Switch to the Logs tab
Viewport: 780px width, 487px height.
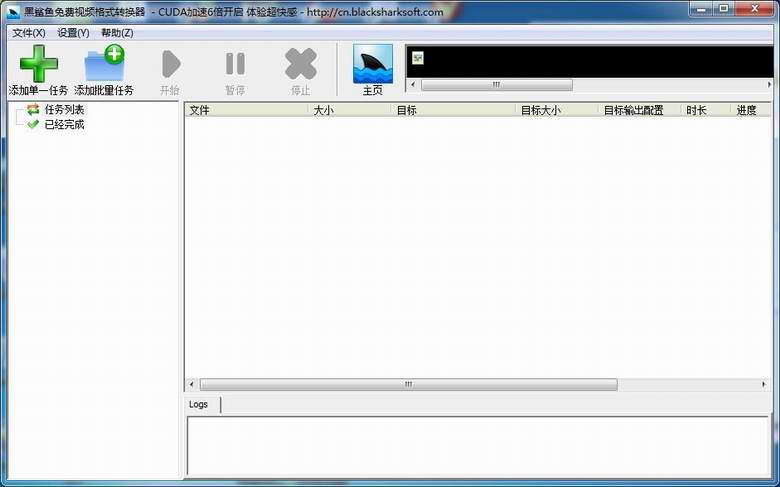pos(198,404)
